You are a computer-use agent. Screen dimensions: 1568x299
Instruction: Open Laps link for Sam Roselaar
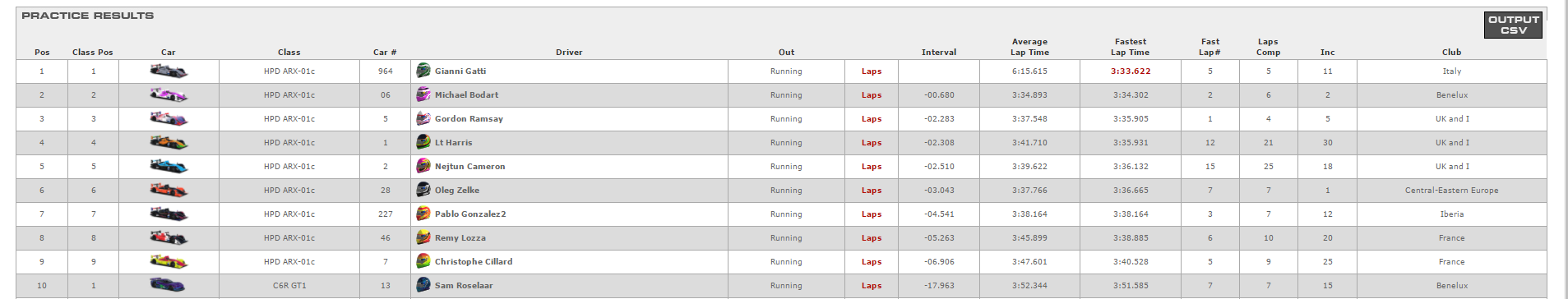872,286
